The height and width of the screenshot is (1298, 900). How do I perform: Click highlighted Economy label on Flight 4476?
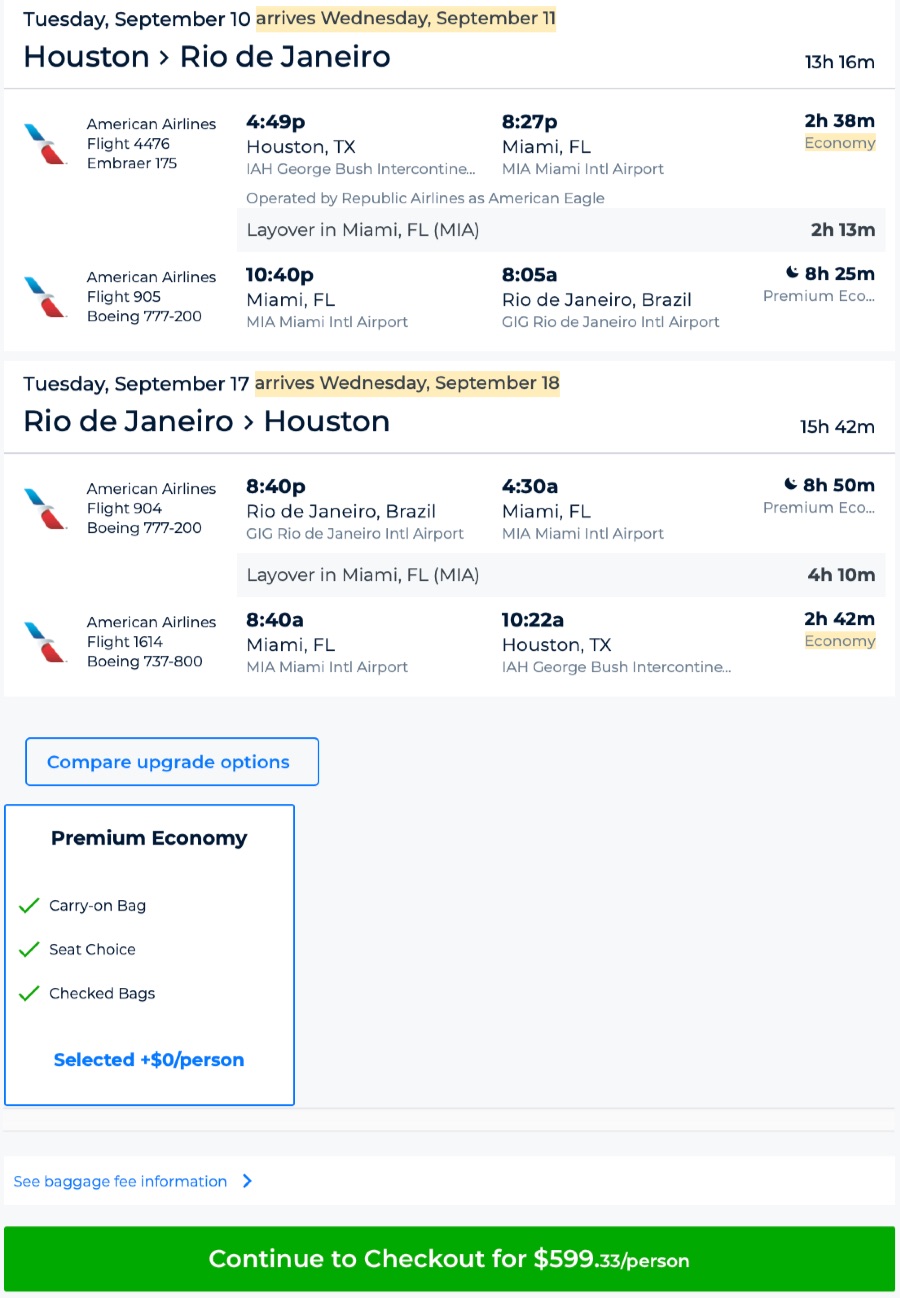point(840,143)
